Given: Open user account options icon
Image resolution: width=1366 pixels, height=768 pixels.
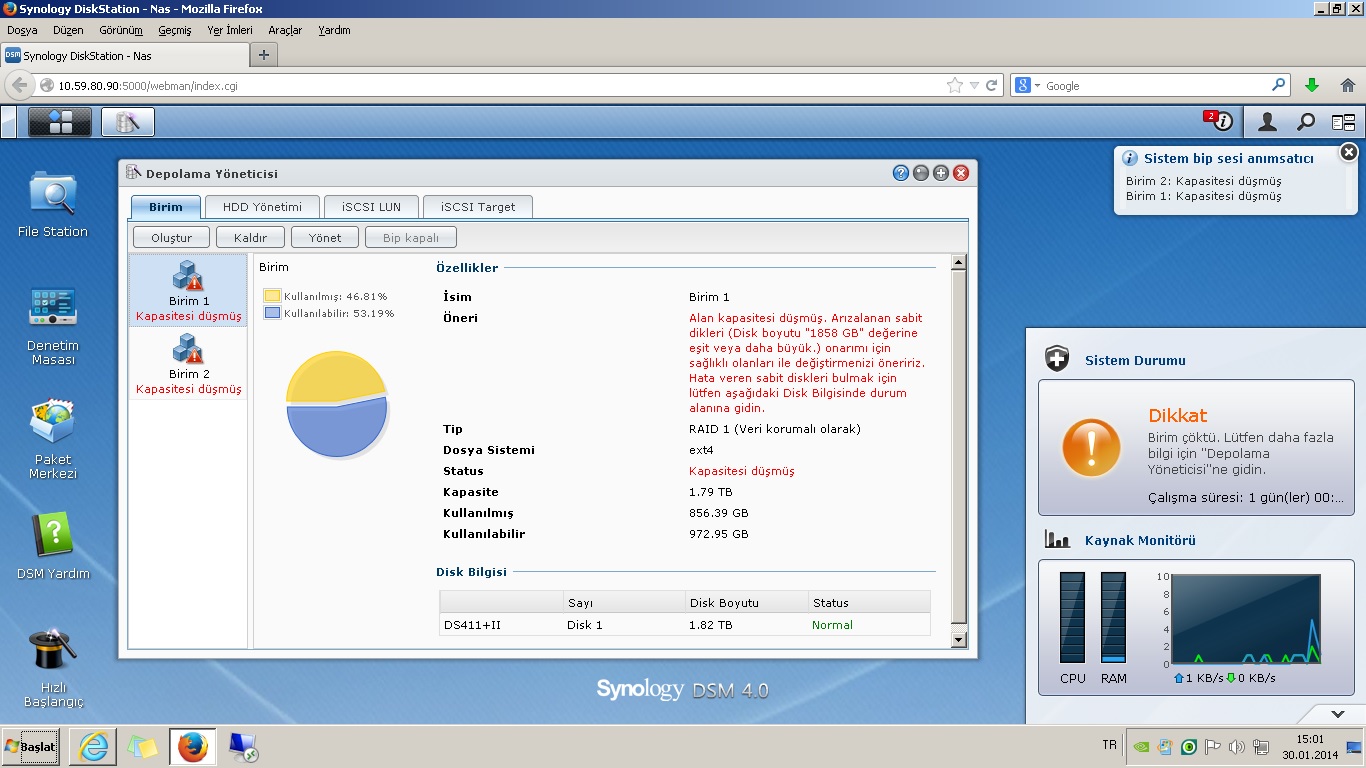Looking at the screenshot, I should (x=1267, y=122).
